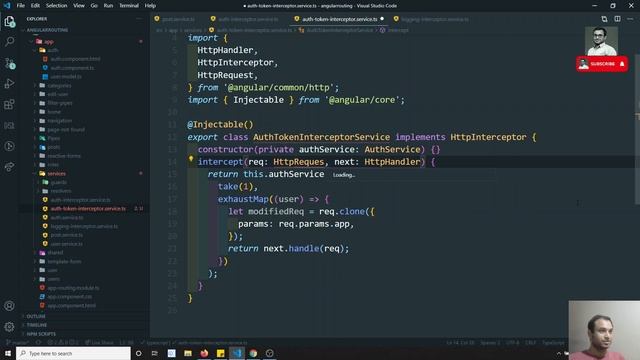Click the lightbulb quick-fix icon on the intercept line

coord(191,159)
